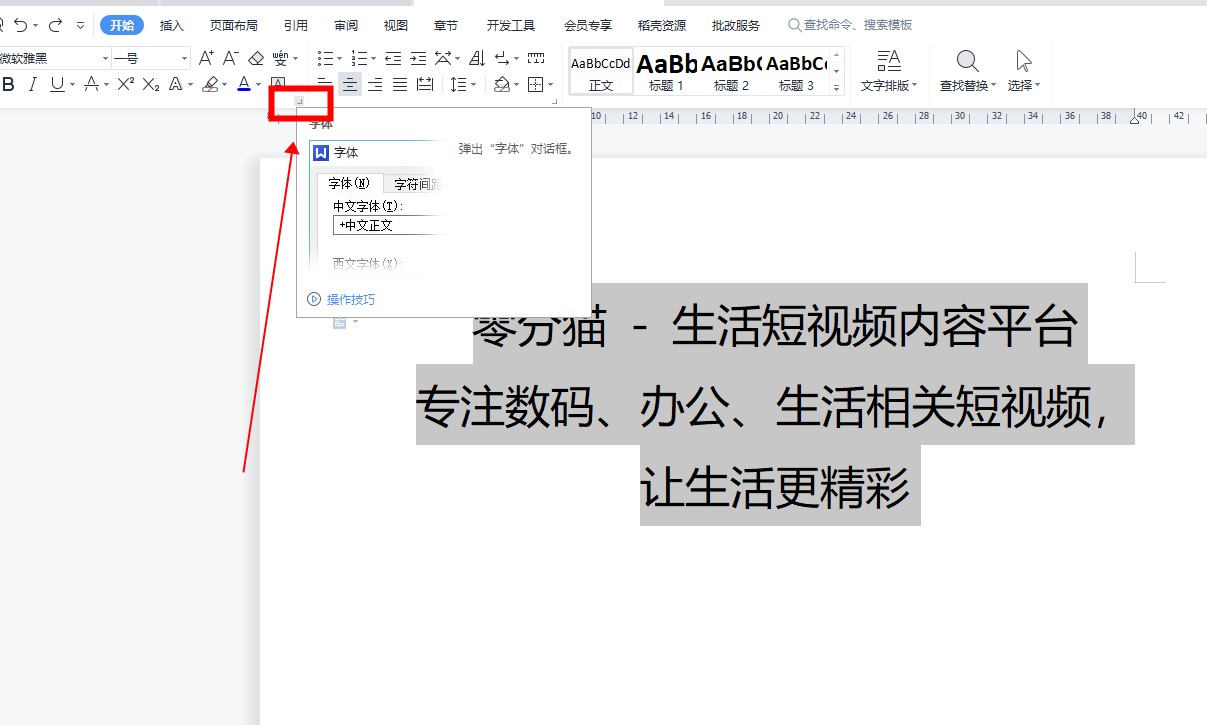The image size is (1207, 725).
Task: Turn on center alignment
Action: pyautogui.click(x=350, y=85)
